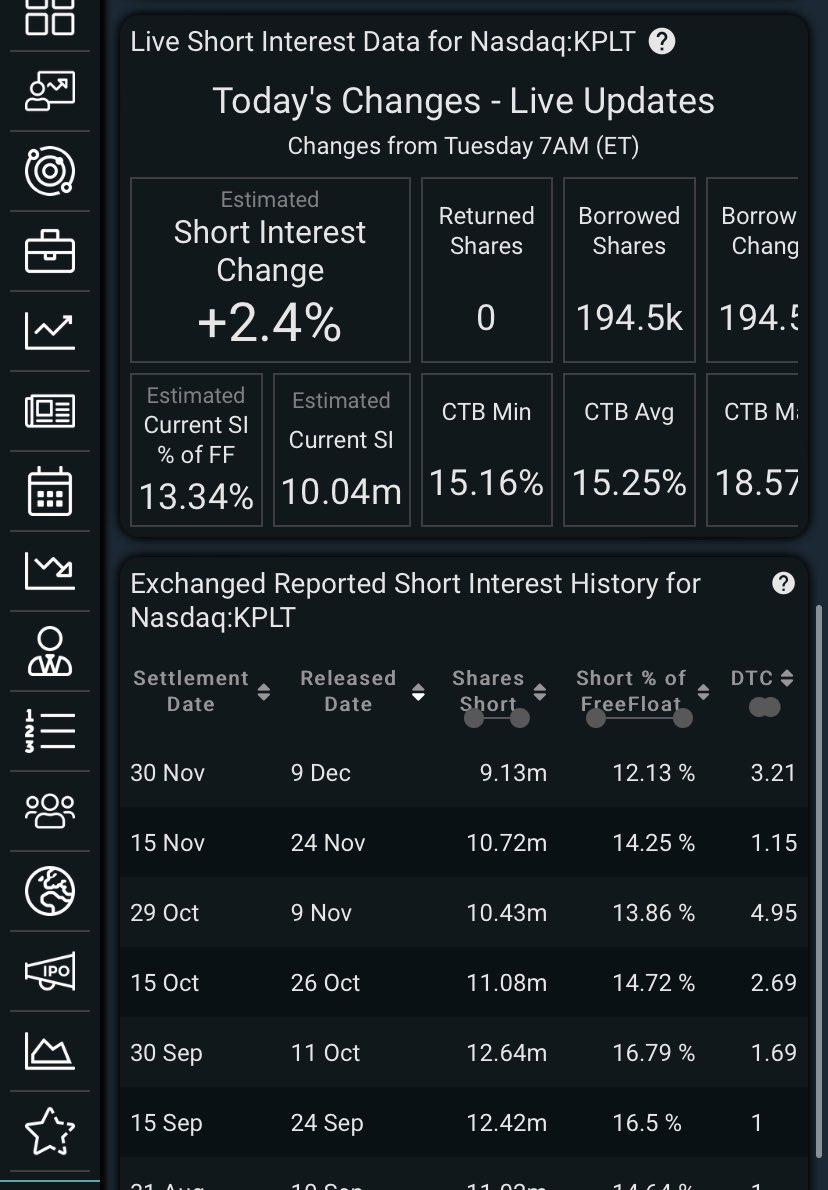This screenshot has height=1190, width=828.
Task: Click right handle of Shares Short range slider
Action: coord(520,718)
